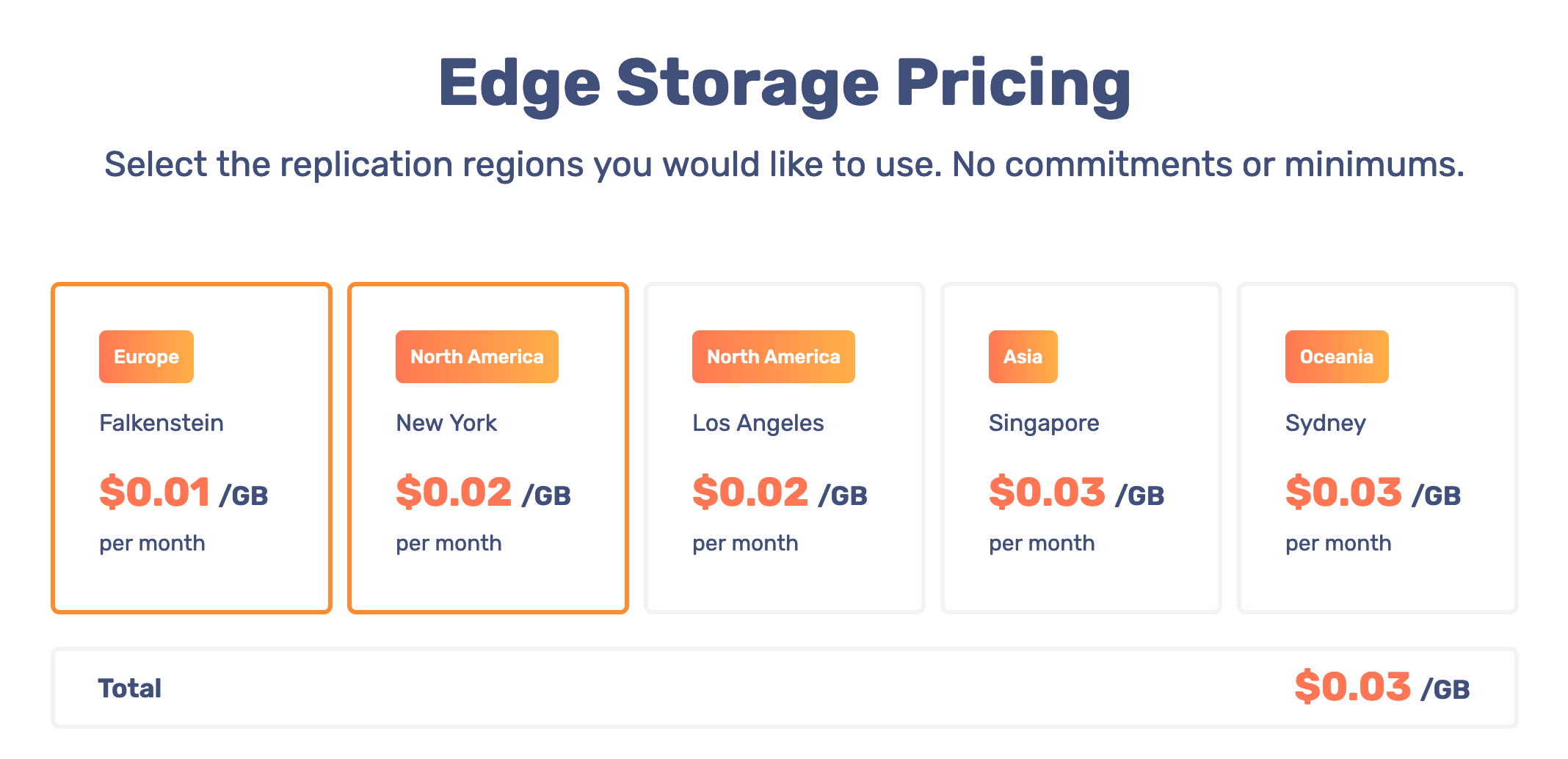Click the Singapore city name

(x=1044, y=424)
